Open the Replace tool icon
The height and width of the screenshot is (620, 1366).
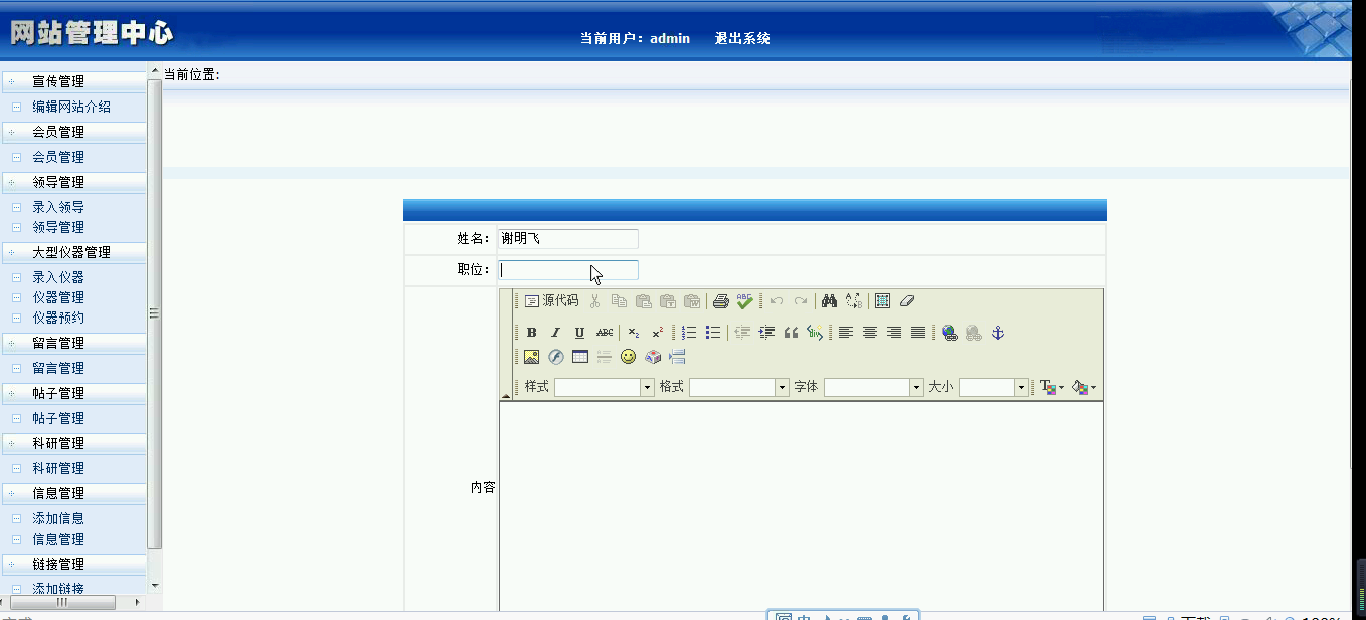[853, 300]
